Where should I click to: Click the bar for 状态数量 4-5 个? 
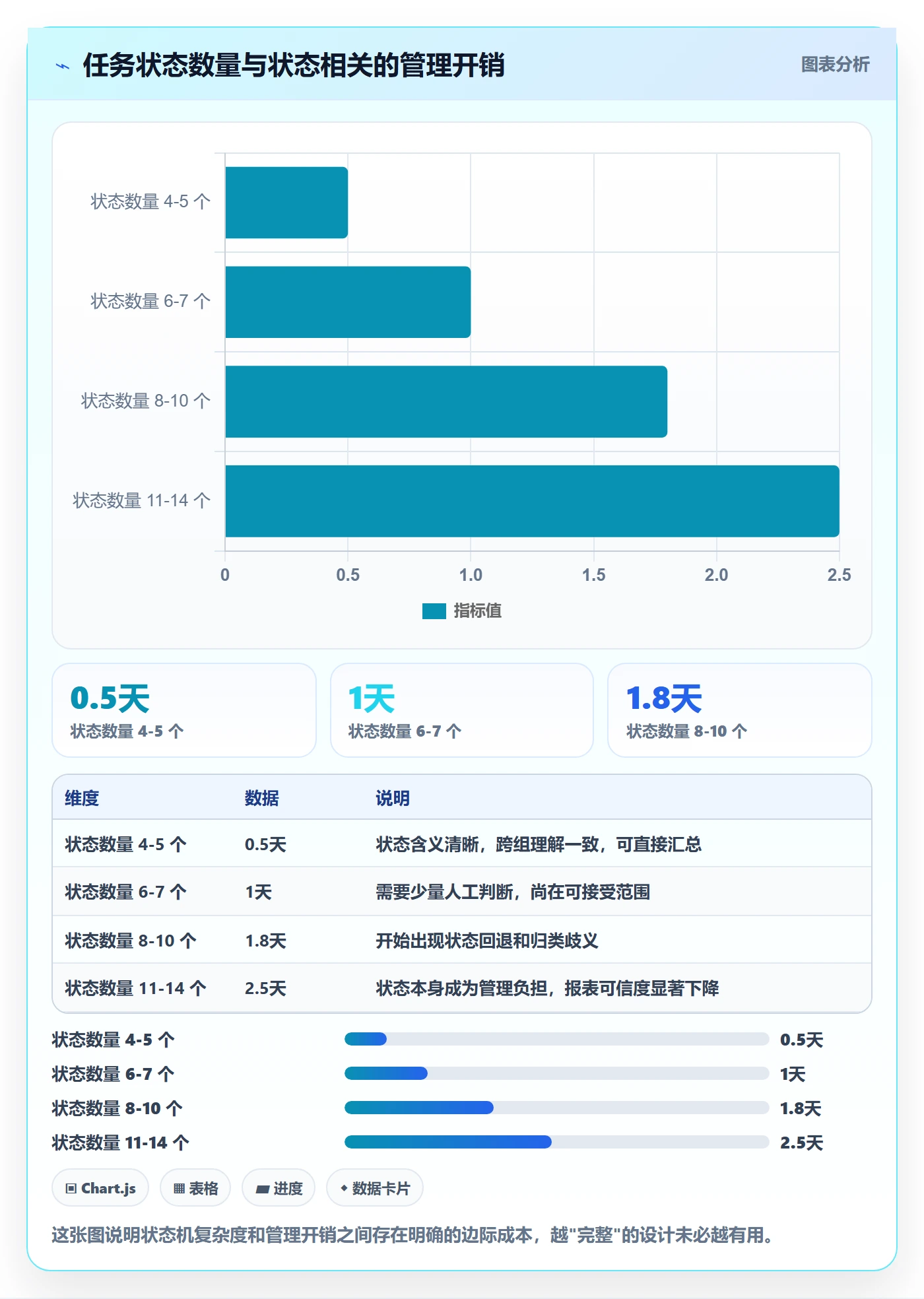pos(286,203)
